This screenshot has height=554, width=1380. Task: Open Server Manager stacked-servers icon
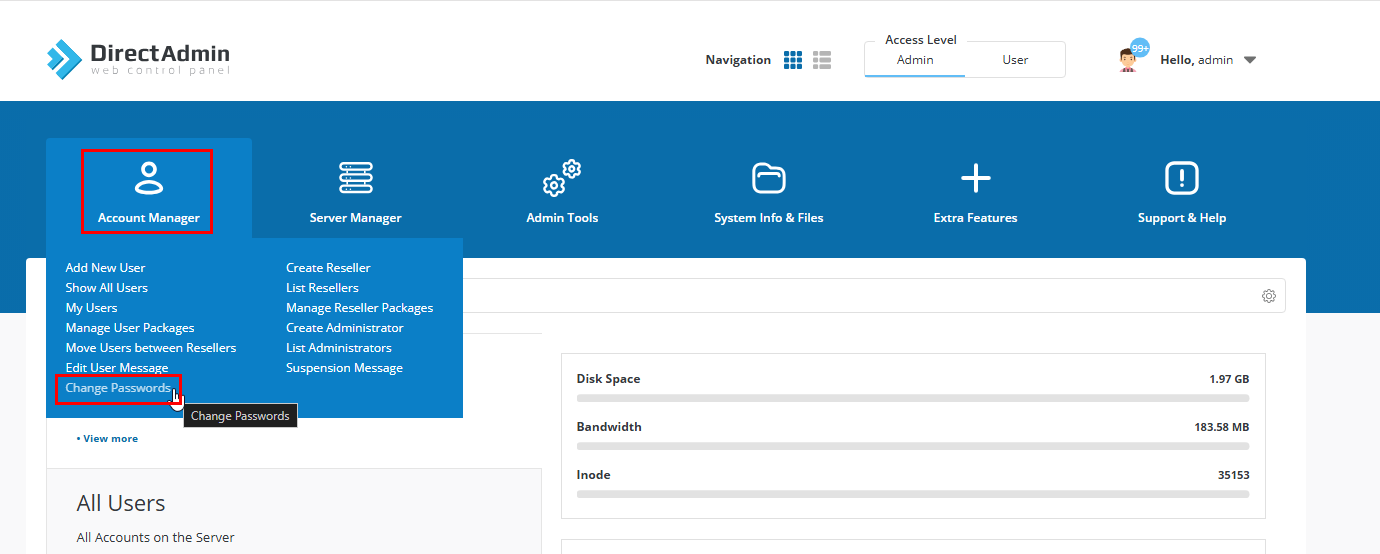click(x=355, y=178)
